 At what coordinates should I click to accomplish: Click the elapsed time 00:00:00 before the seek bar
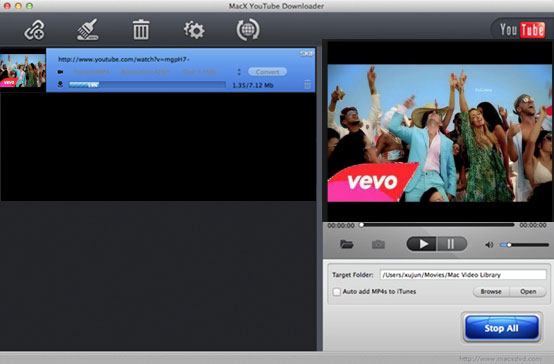[341, 225]
